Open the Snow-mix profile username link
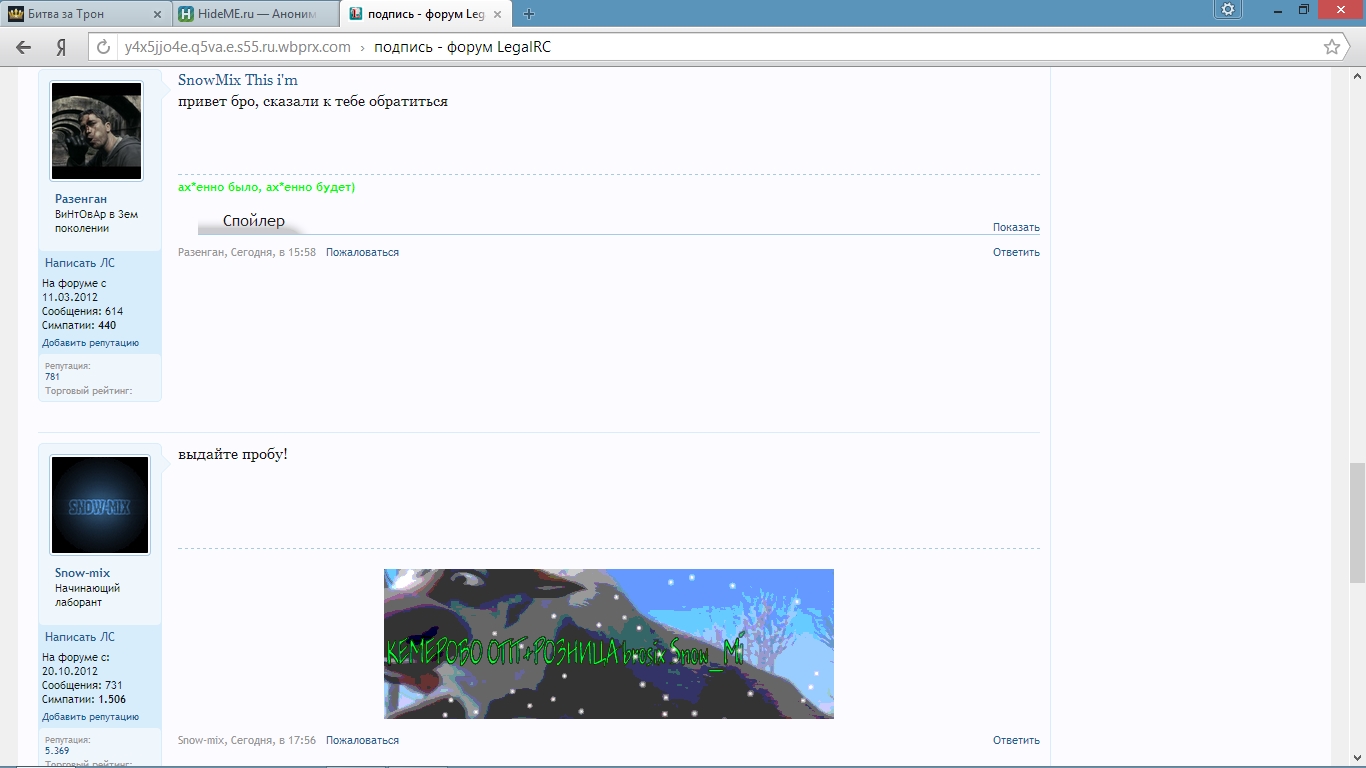1366x768 pixels. pyautogui.click(x=83, y=573)
